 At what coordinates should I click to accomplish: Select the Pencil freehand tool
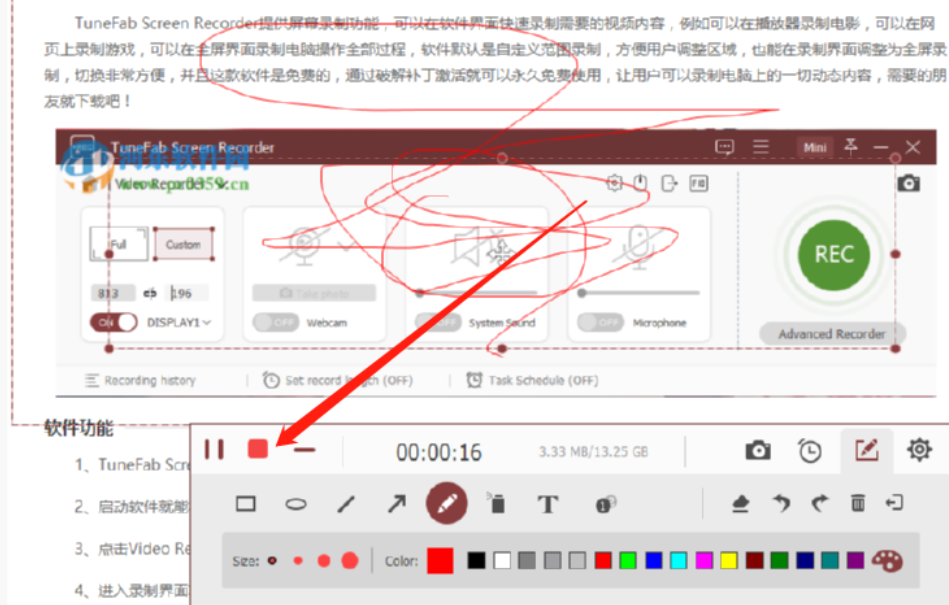tap(447, 503)
